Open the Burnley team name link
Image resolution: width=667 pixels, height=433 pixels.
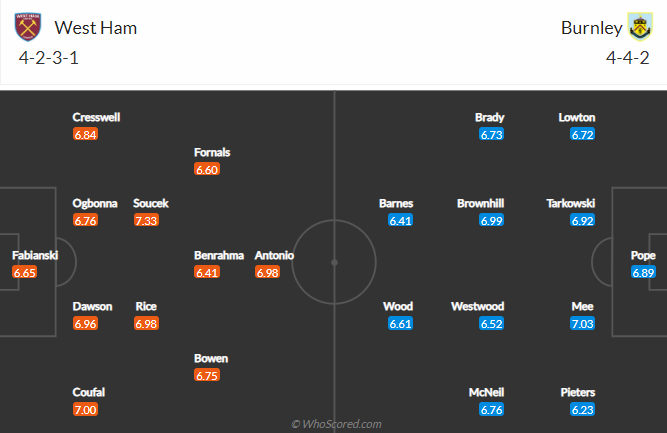coord(588,28)
